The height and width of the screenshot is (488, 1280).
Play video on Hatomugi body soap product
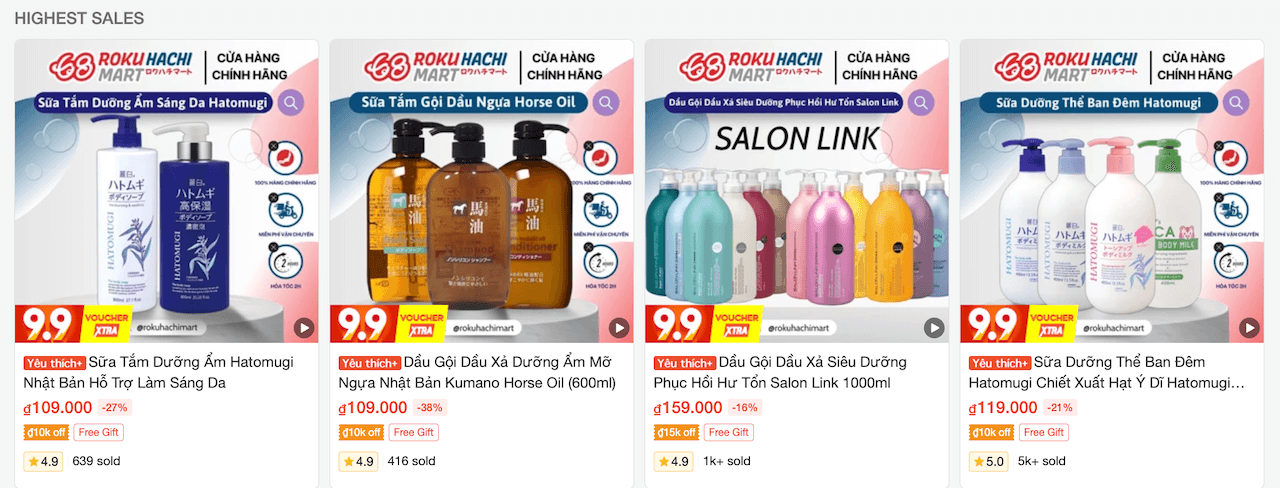304,327
